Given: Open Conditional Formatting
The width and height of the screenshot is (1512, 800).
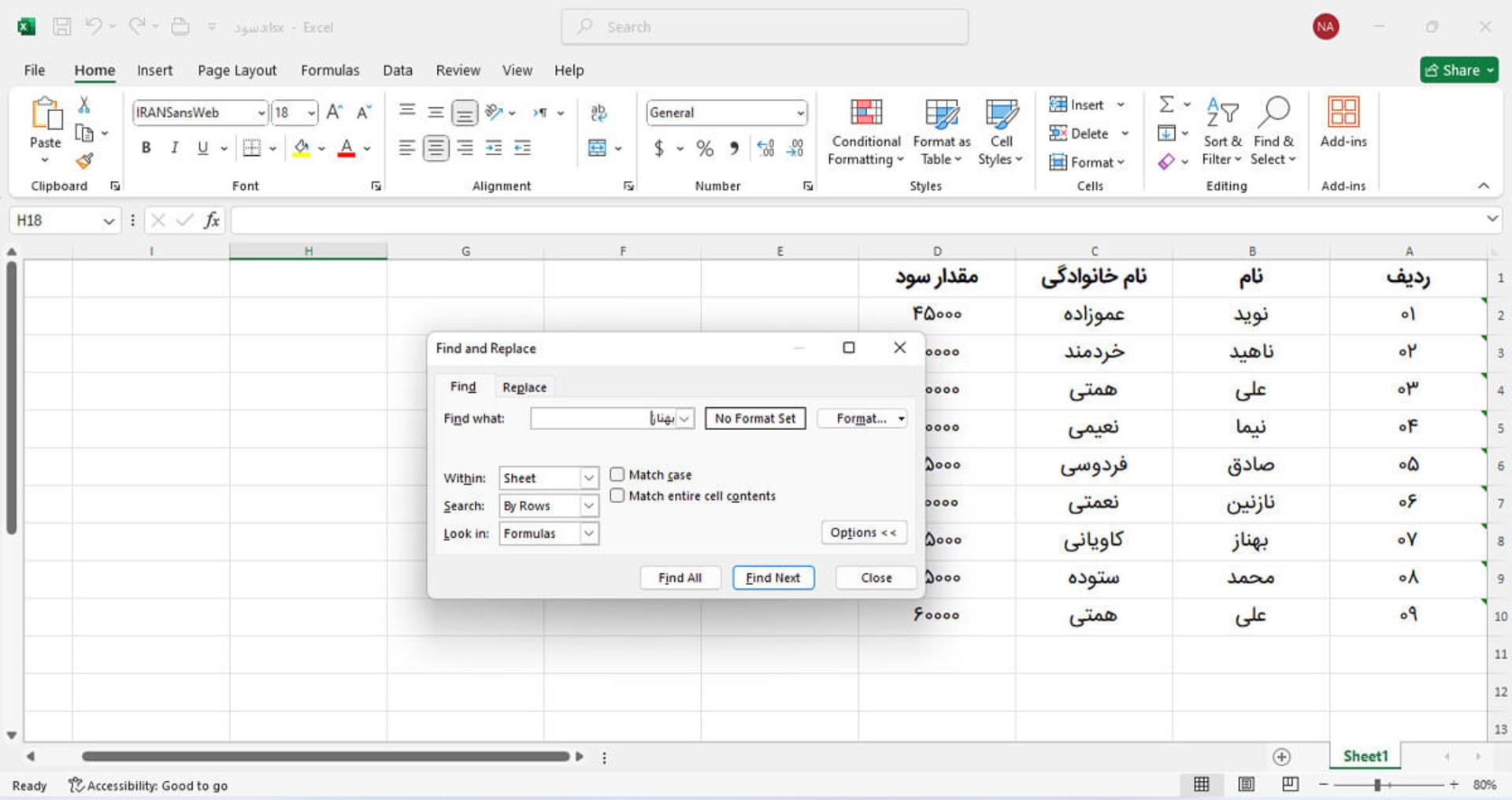Looking at the screenshot, I should (x=866, y=132).
